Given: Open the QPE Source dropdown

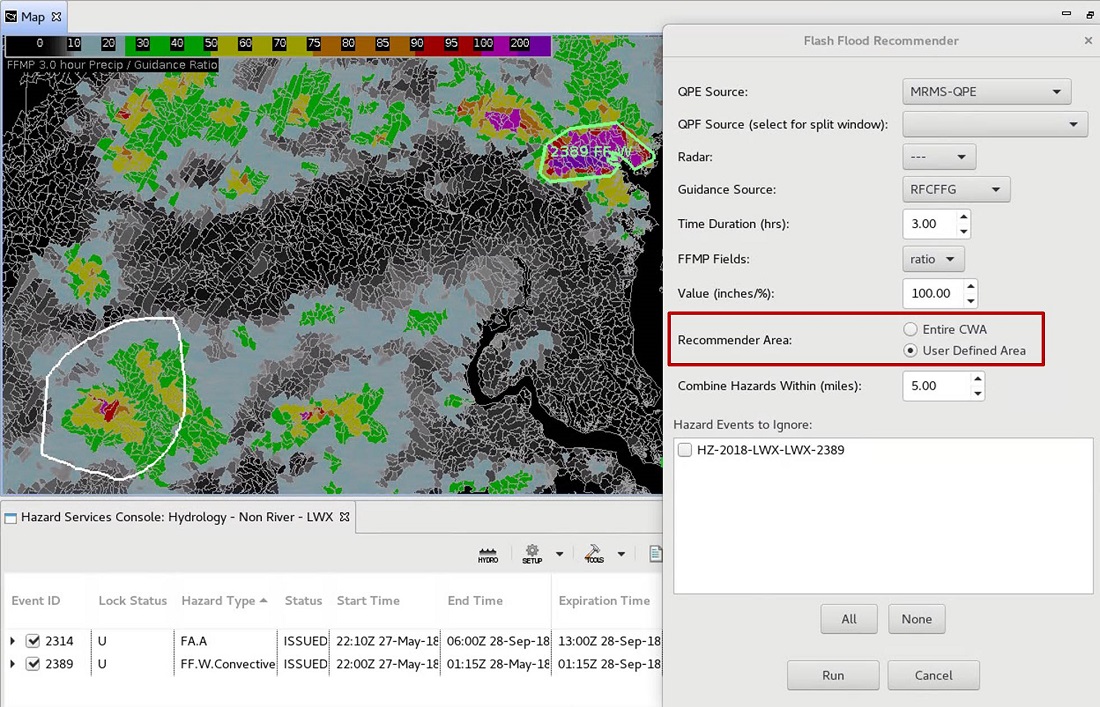Looking at the screenshot, I should coord(986,92).
